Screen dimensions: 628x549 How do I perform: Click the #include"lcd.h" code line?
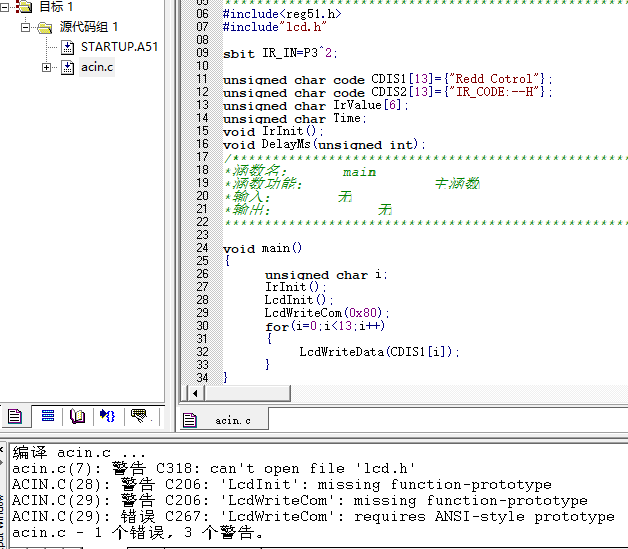[274, 27]
